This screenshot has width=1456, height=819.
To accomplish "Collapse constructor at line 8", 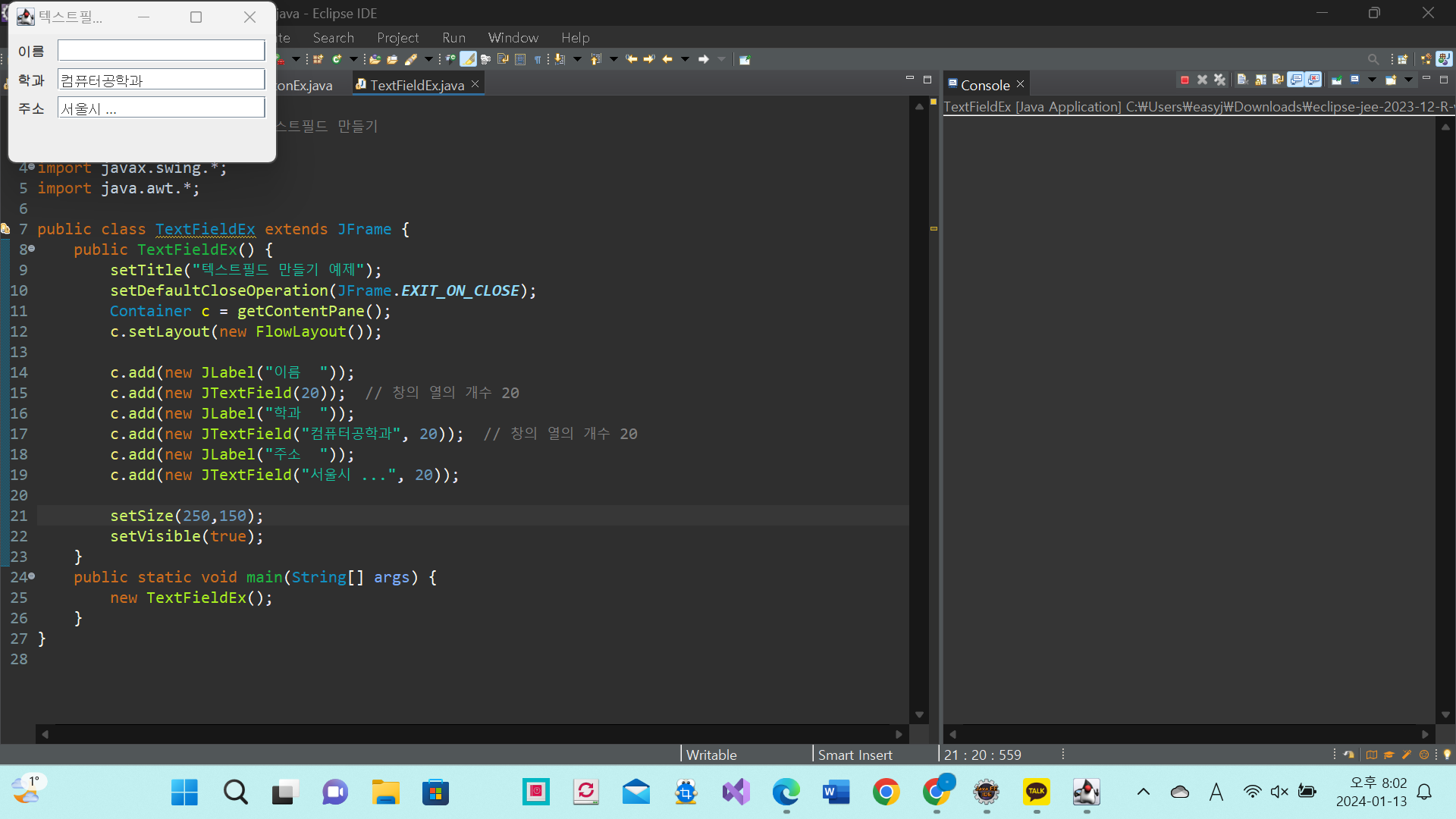I will click(x=31, y=249).
